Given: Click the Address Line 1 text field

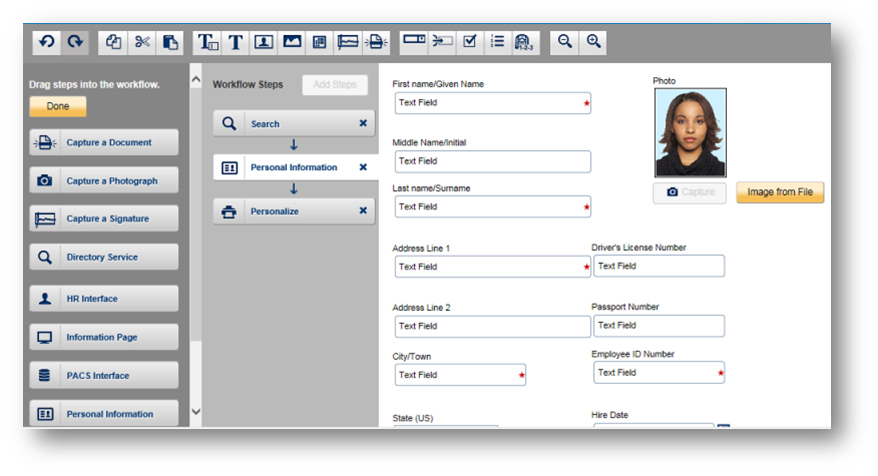Looking at the screenshot, I should click(493, 267).
